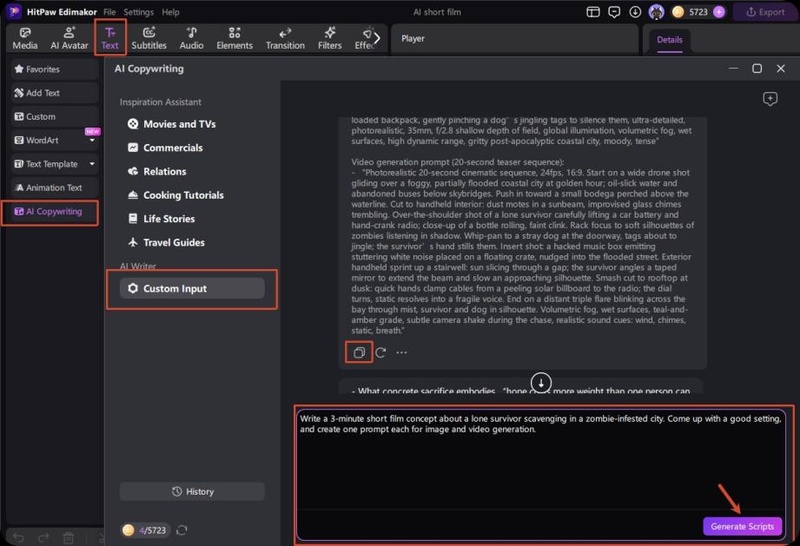Open the Elements tool
This screenshot has height=546, width=800.
coord(234,38)
